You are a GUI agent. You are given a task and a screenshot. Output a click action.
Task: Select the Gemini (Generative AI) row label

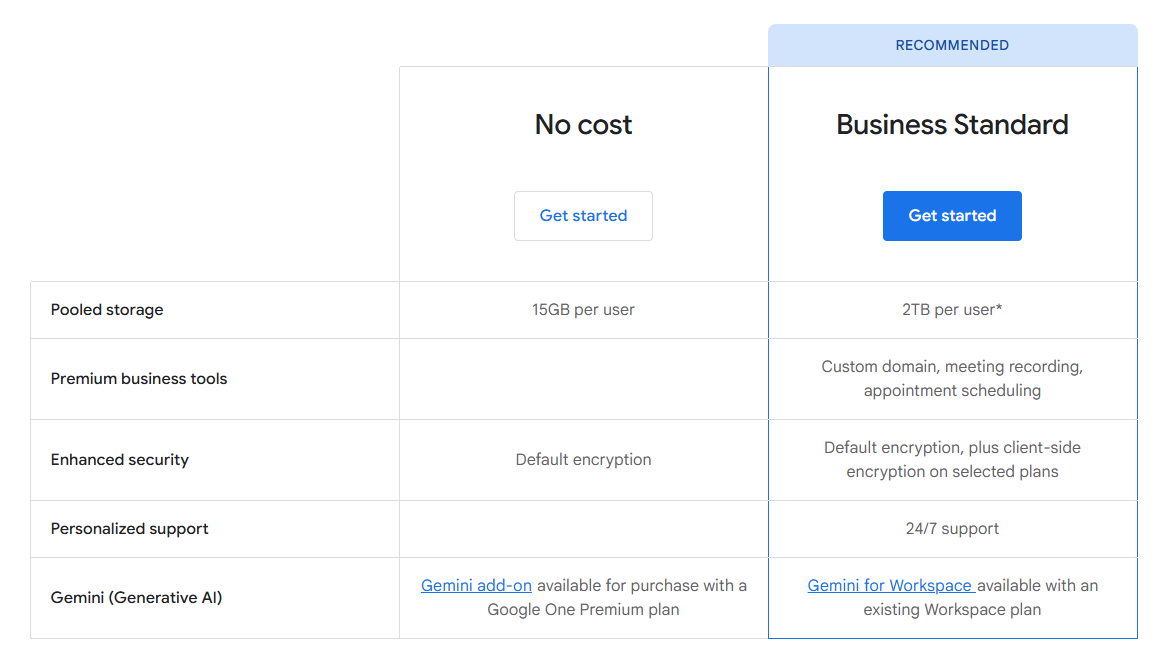(x=136, y=598)
